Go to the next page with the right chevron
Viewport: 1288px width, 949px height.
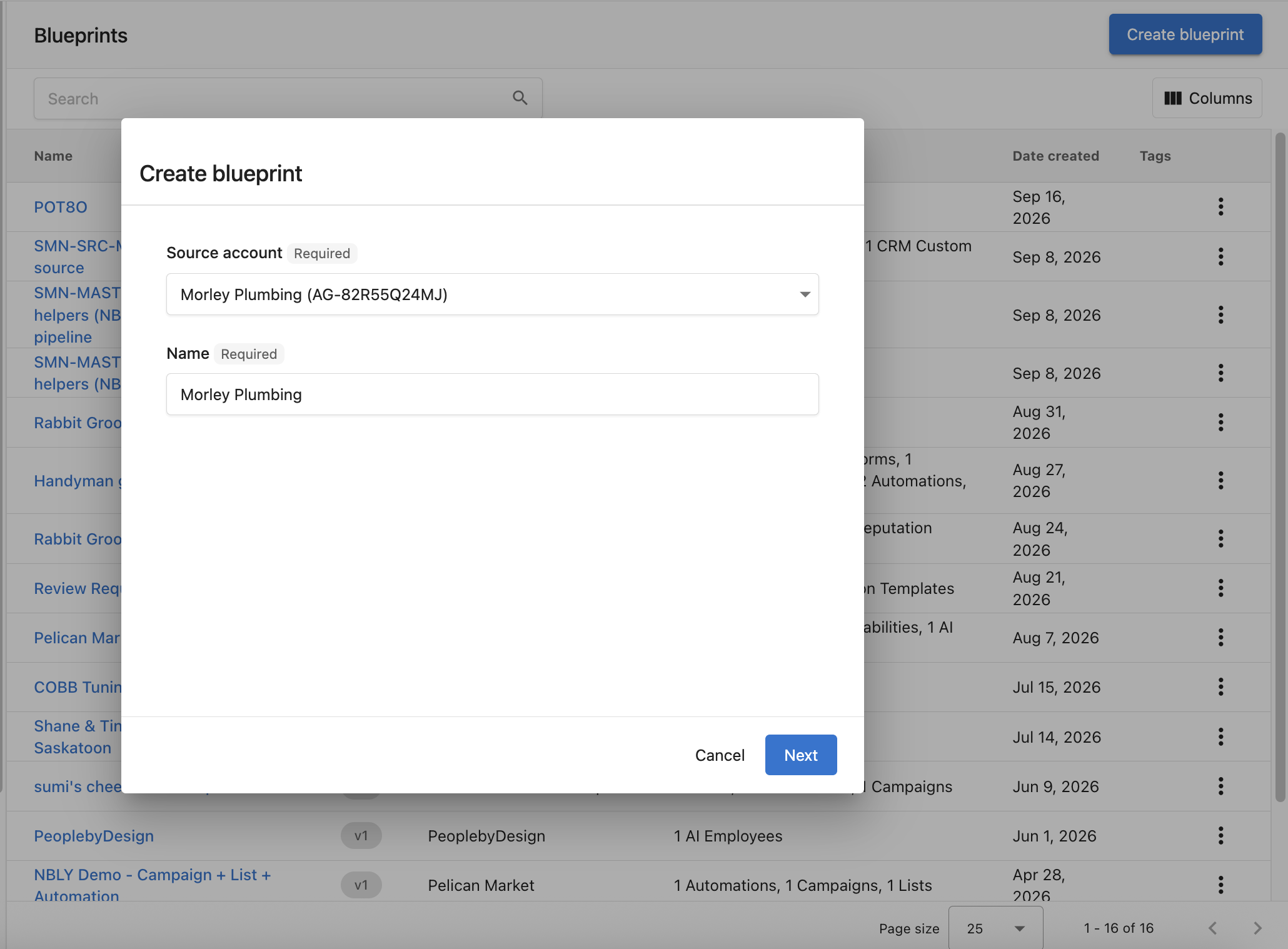point(1257,928)
